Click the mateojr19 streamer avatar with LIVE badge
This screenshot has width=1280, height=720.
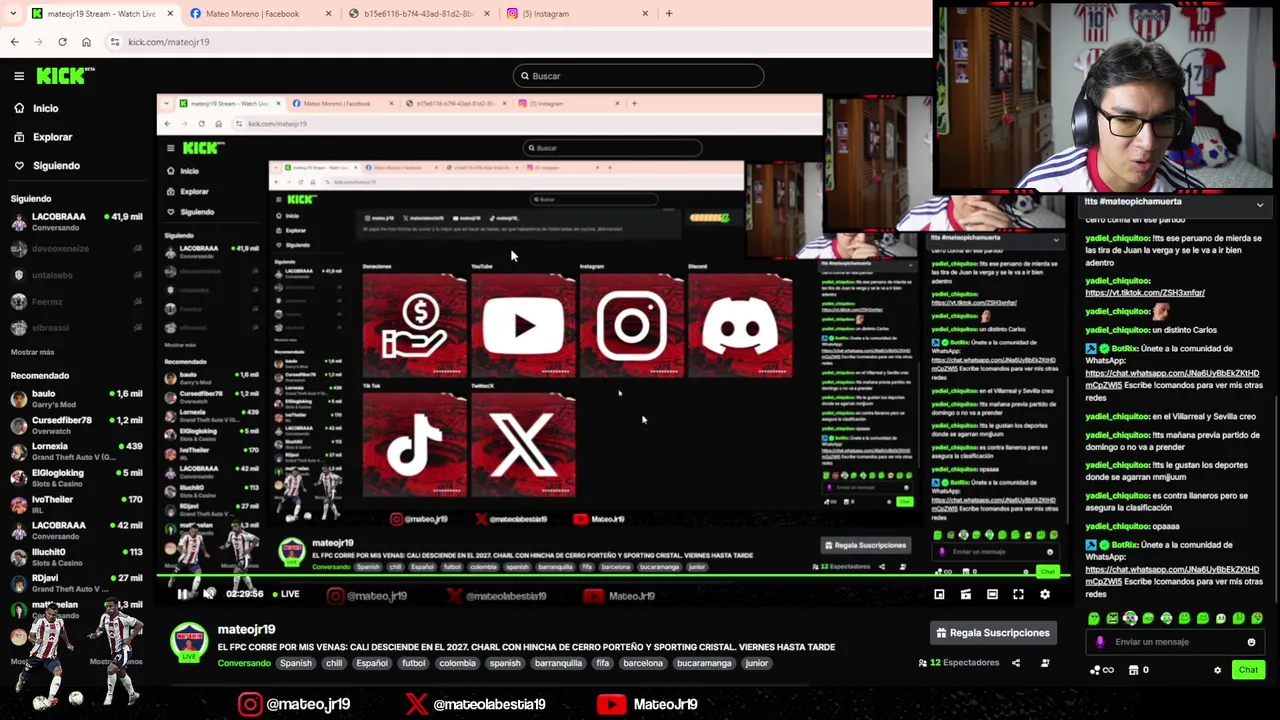tap(189, 641)
